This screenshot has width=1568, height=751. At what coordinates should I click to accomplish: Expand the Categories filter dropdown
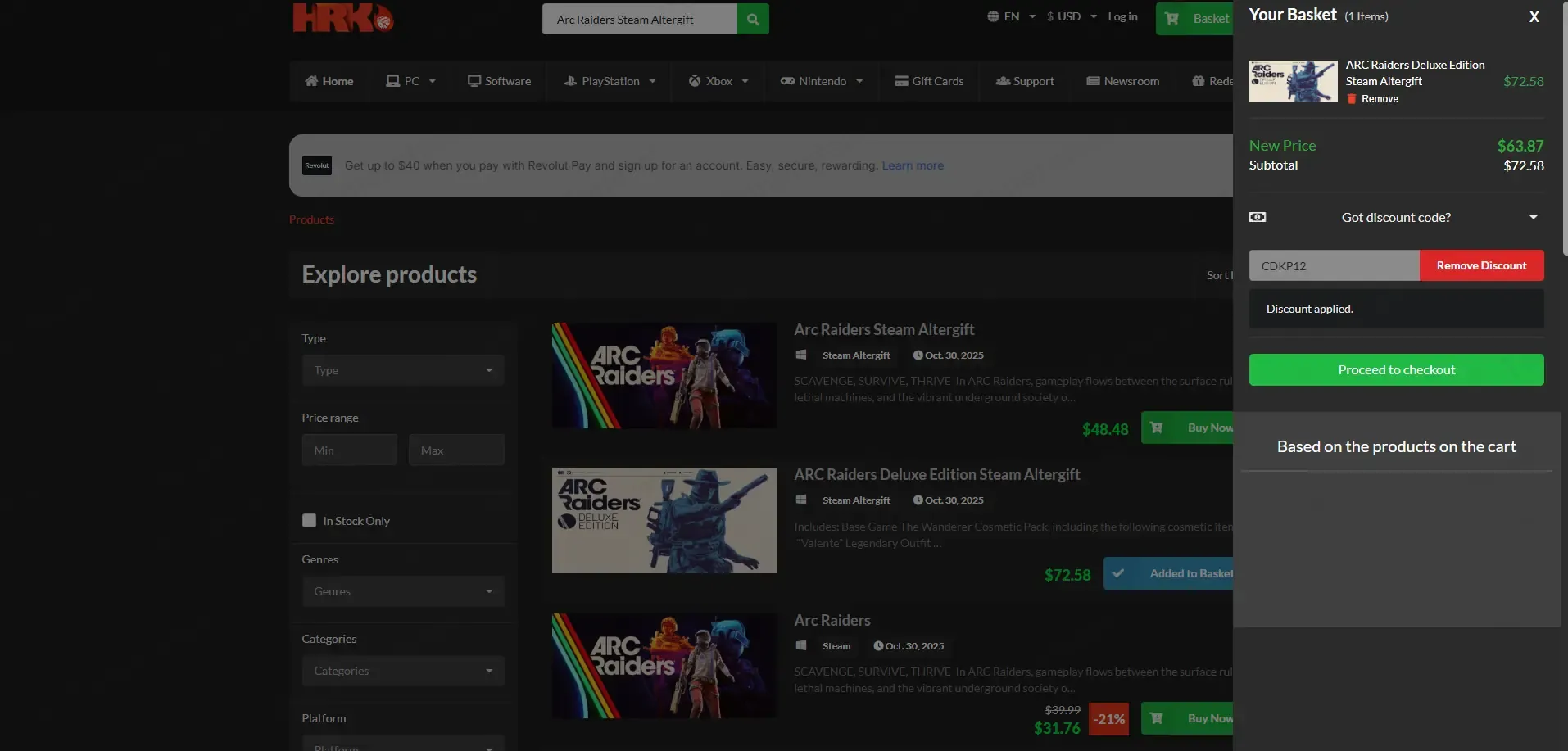point(403,671)
